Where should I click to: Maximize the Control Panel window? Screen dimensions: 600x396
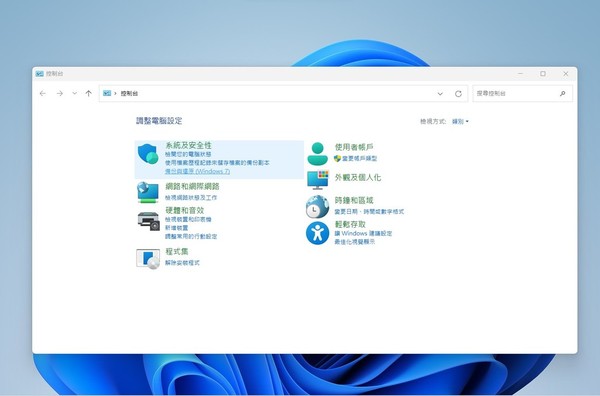coord(543,73)
